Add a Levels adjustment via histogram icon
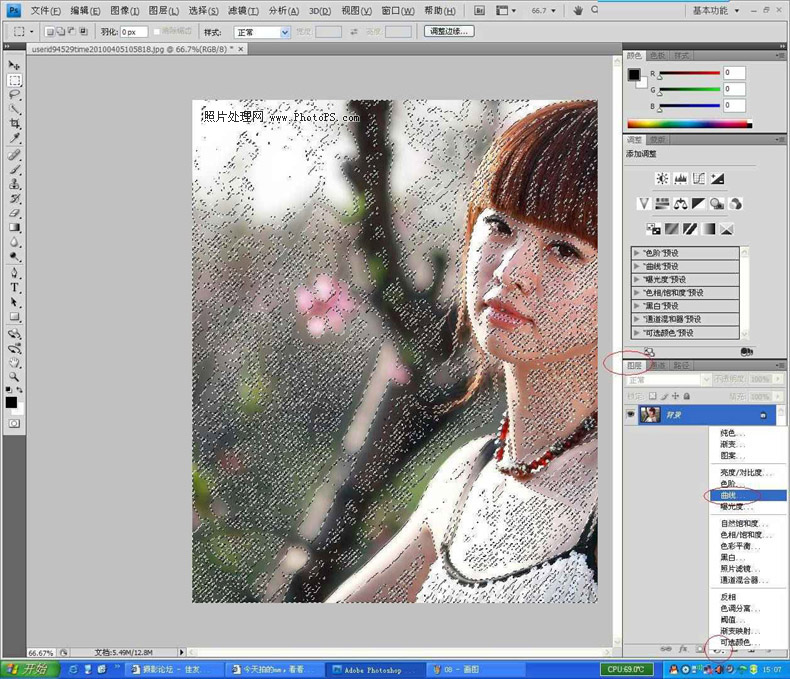Image resolution: width=790 pixels, height=679 pixels. [681, 178]
